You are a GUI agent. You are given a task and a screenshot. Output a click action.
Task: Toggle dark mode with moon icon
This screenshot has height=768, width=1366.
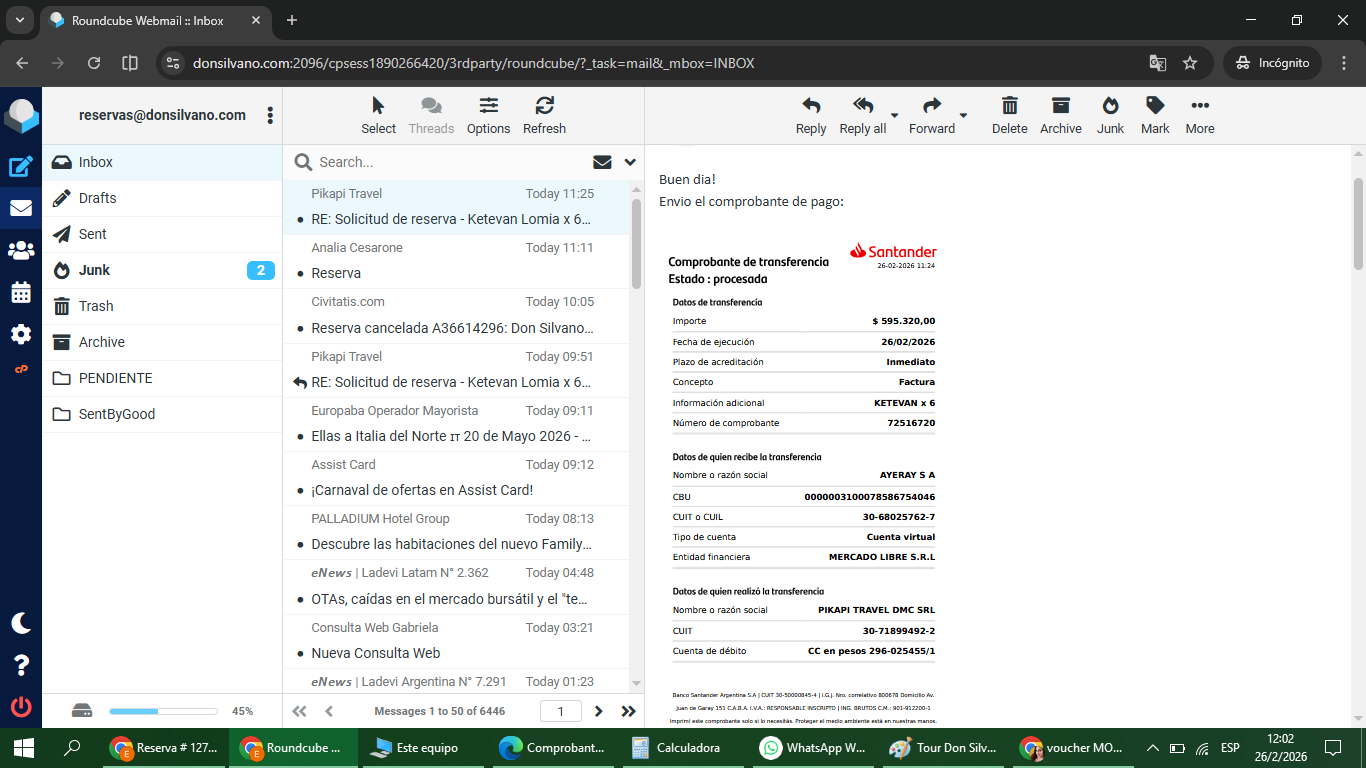(x=21, y=623)
